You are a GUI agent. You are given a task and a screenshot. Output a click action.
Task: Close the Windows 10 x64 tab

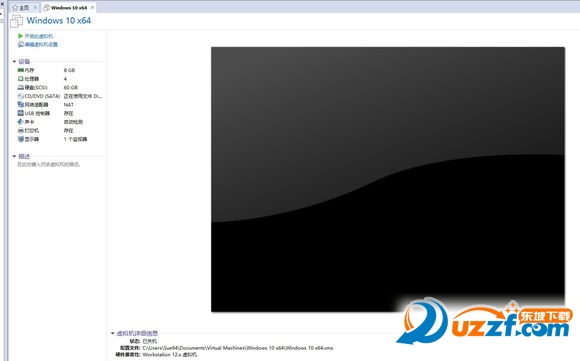92,7
